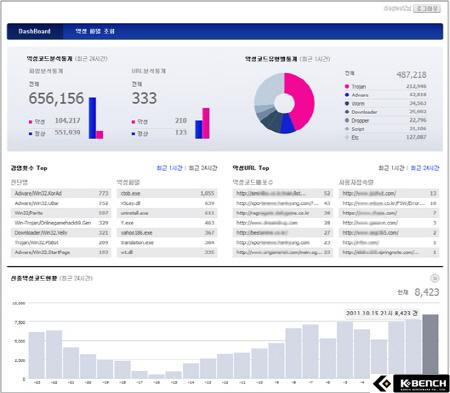
Task: Click the 1,055 count in the file list
Action: tap(207, 193)
